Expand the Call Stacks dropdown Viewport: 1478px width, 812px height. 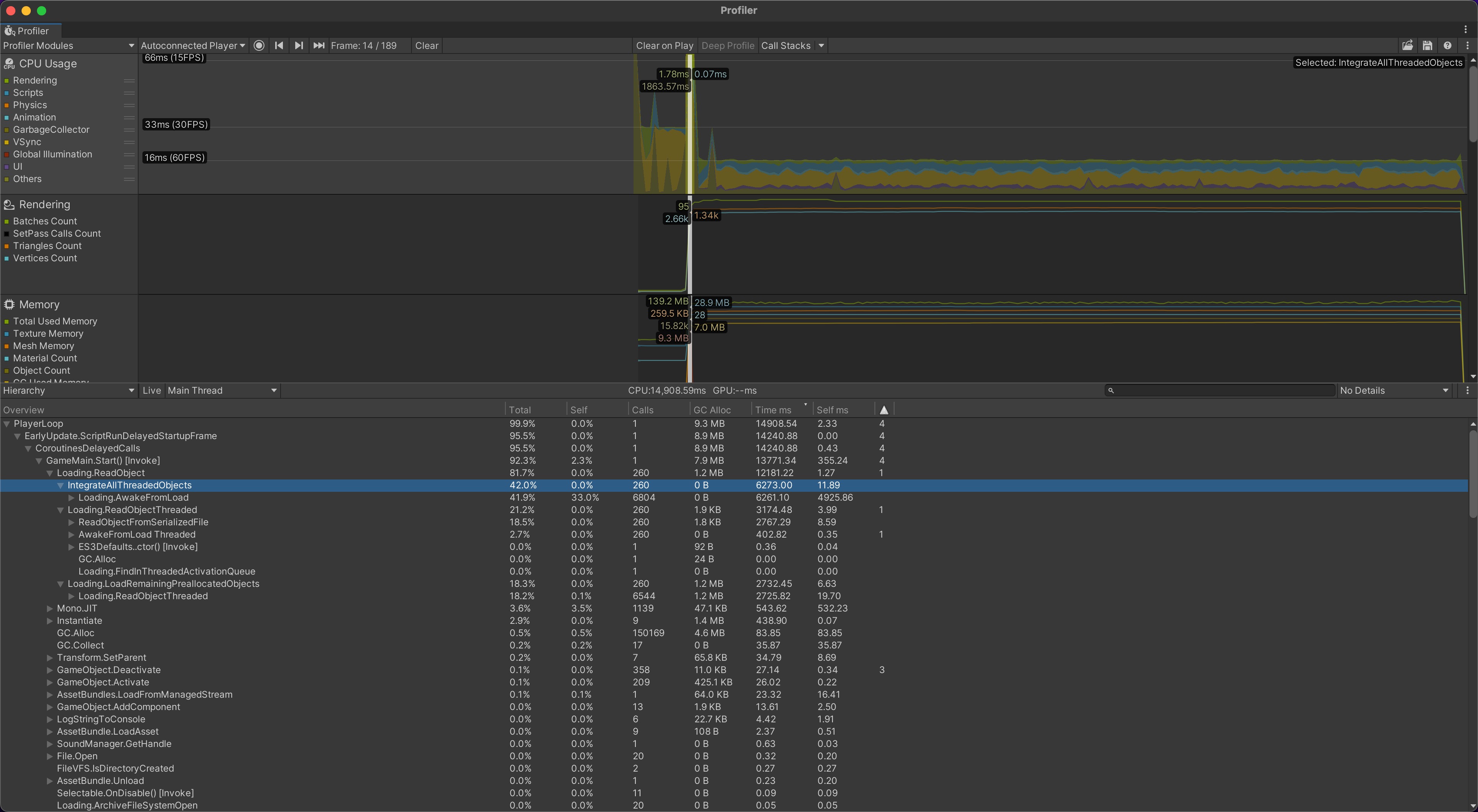point(821,45)
